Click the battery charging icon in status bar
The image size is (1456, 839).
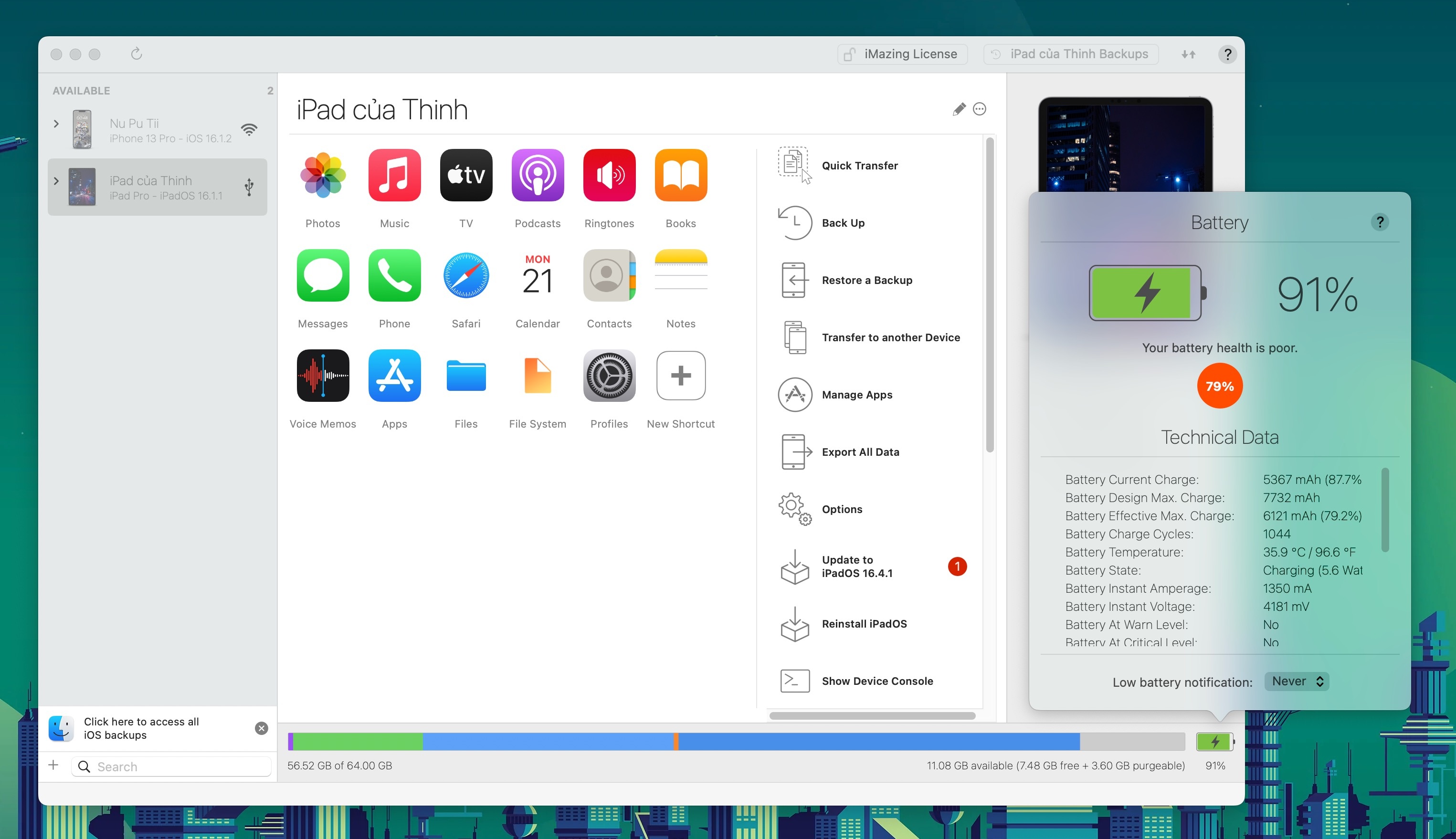(1215, 742)
